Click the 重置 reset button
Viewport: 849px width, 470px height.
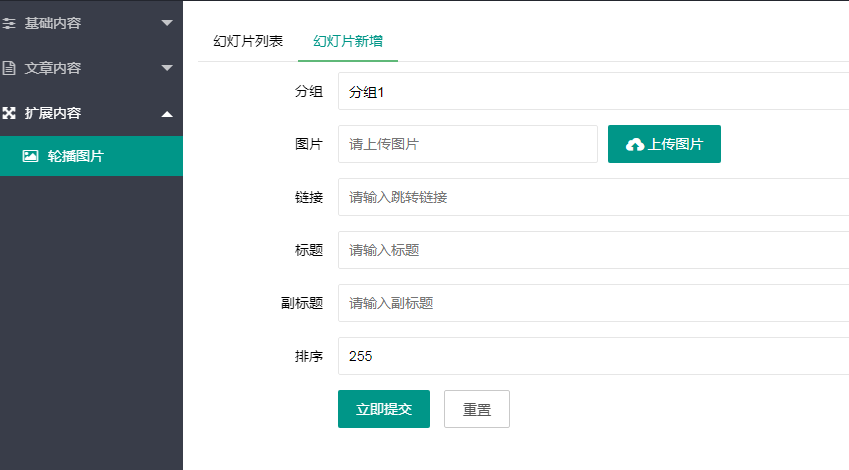click(477, 409)
